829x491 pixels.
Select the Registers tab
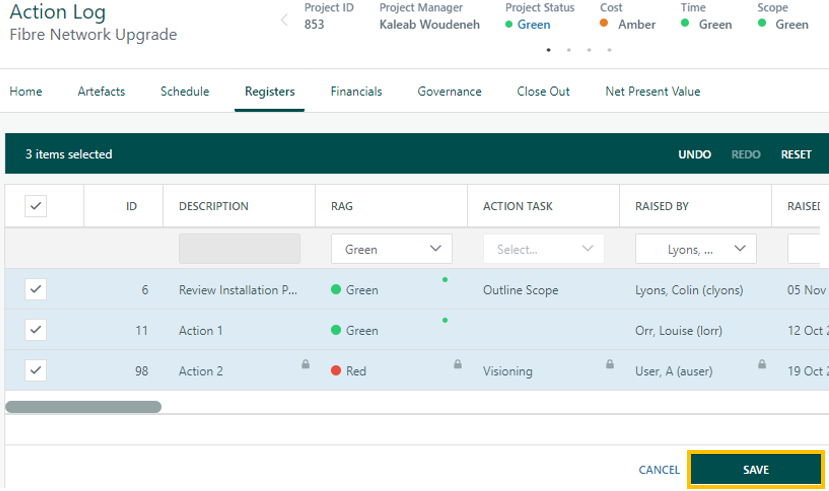tap(270, 91)
